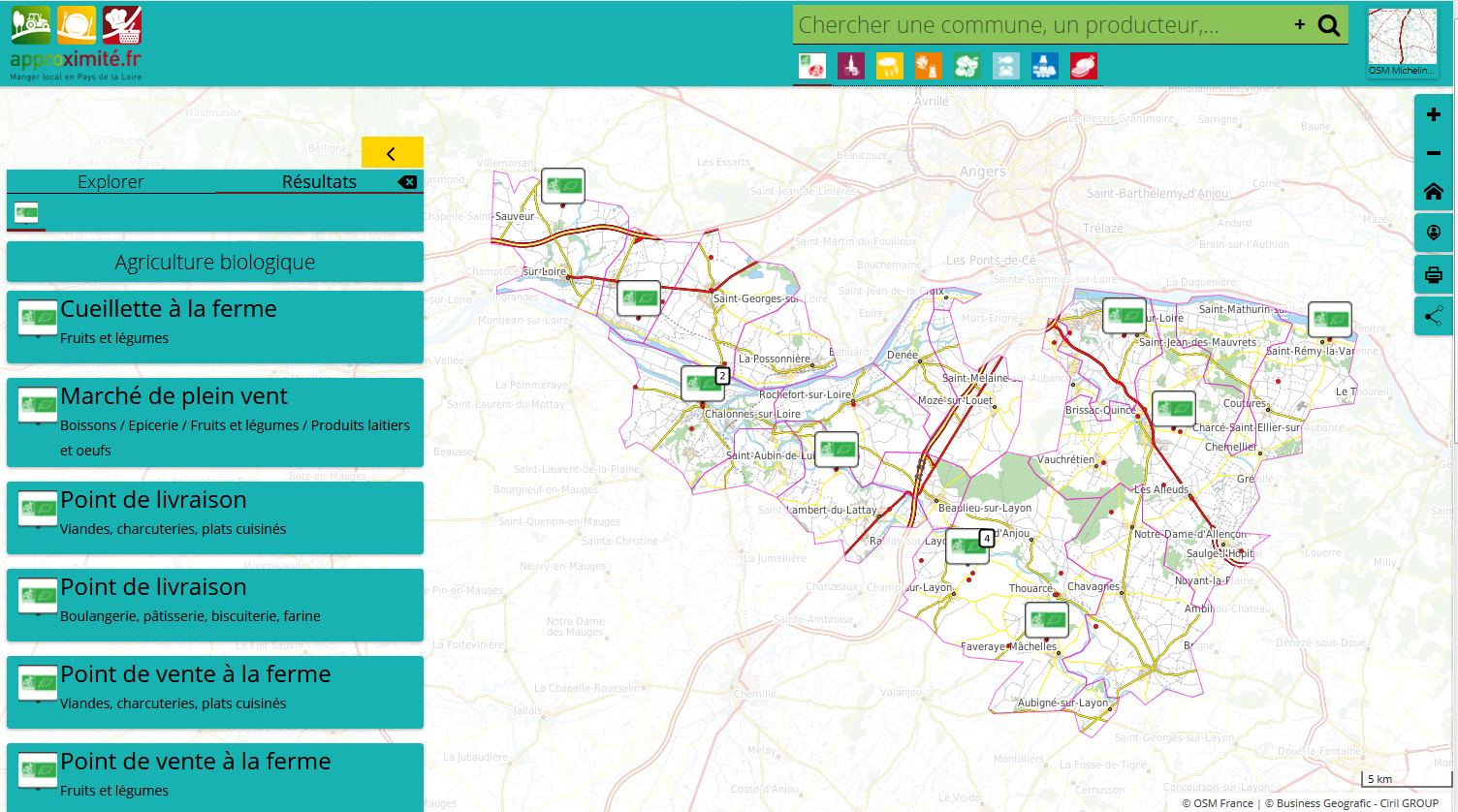Open Point de livraison Boulangerie result

(215, 605)
